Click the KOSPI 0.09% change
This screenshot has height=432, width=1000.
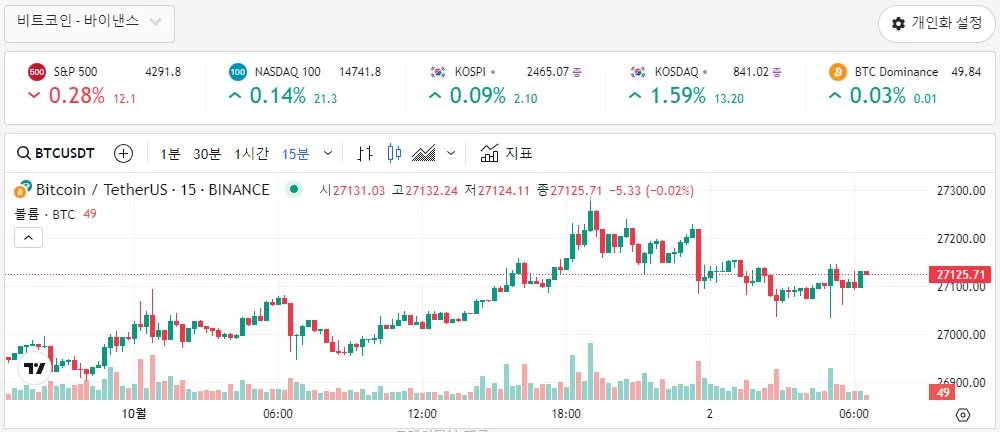(478, 96)
